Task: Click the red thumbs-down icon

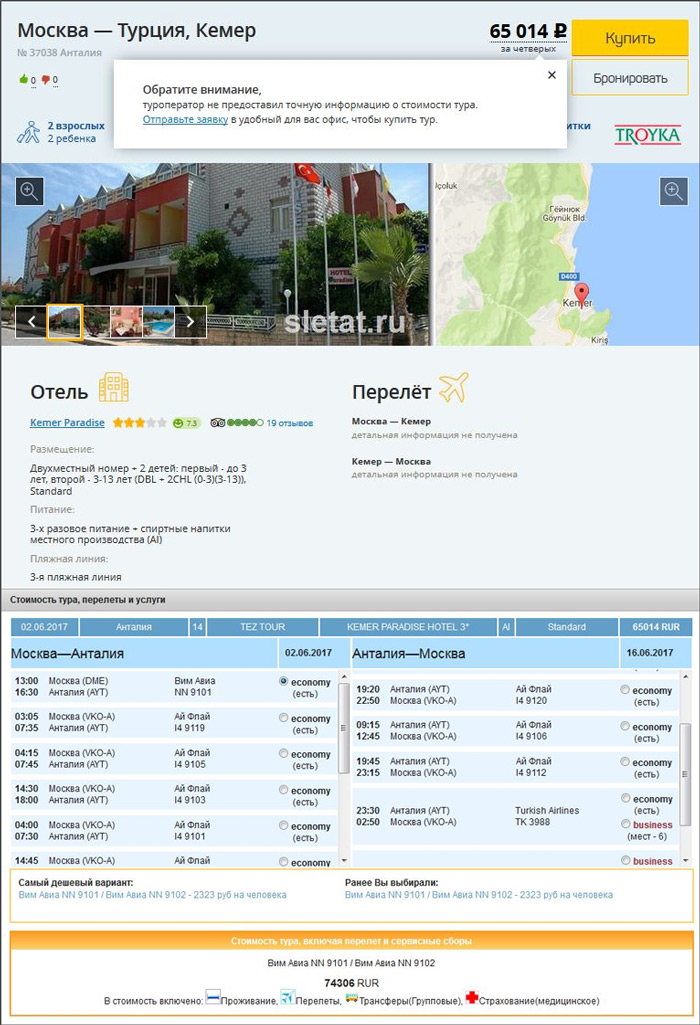Action: coord(45,80)
